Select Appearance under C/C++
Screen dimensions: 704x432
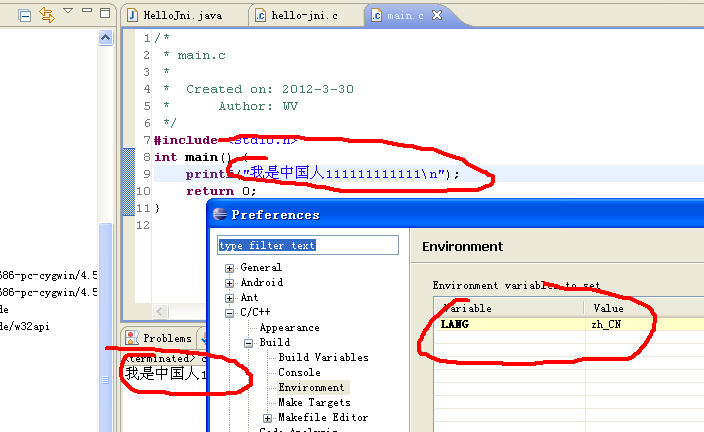[290, 327]
